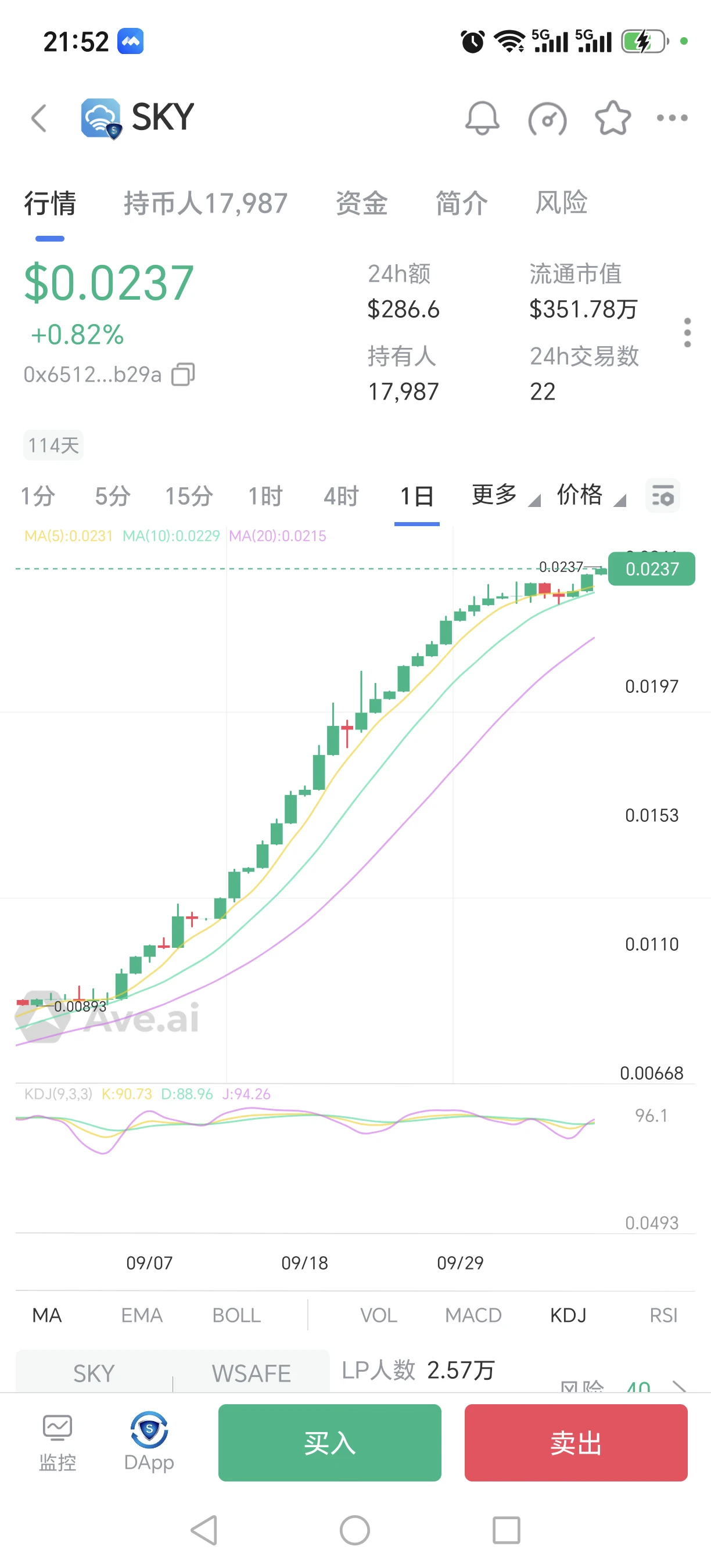Screen dimensions: 711x1568
Task: Open the 风险 tab
Action: click(561, 203)
